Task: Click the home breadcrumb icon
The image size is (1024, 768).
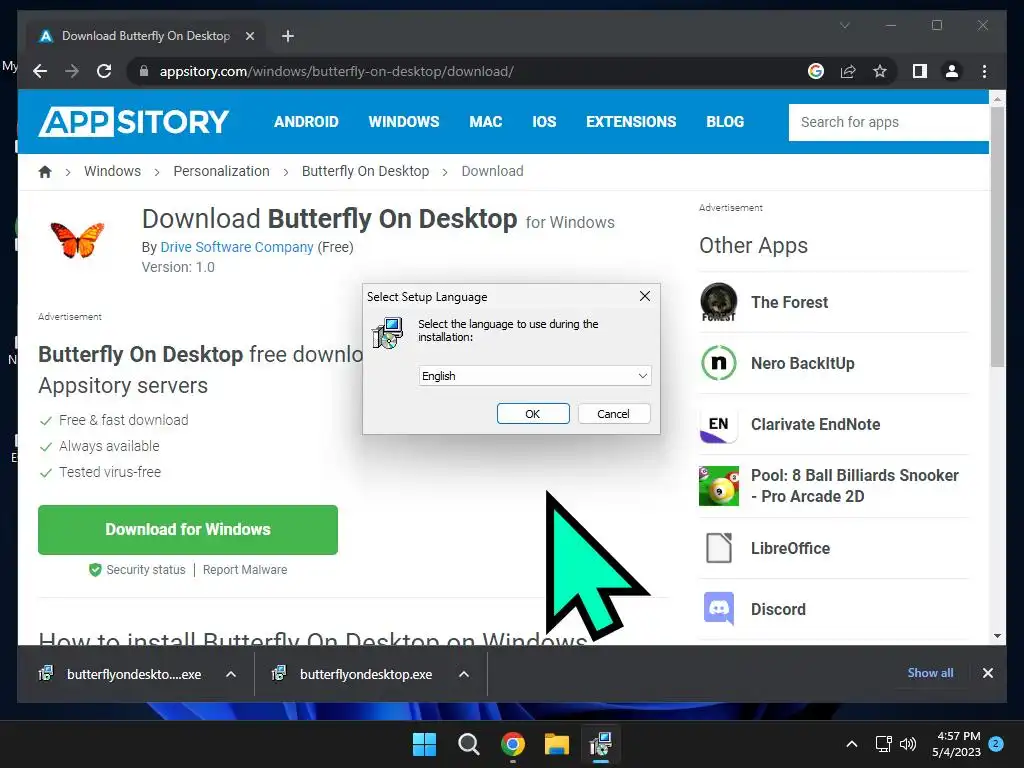Action: click(x=45, y=171)
